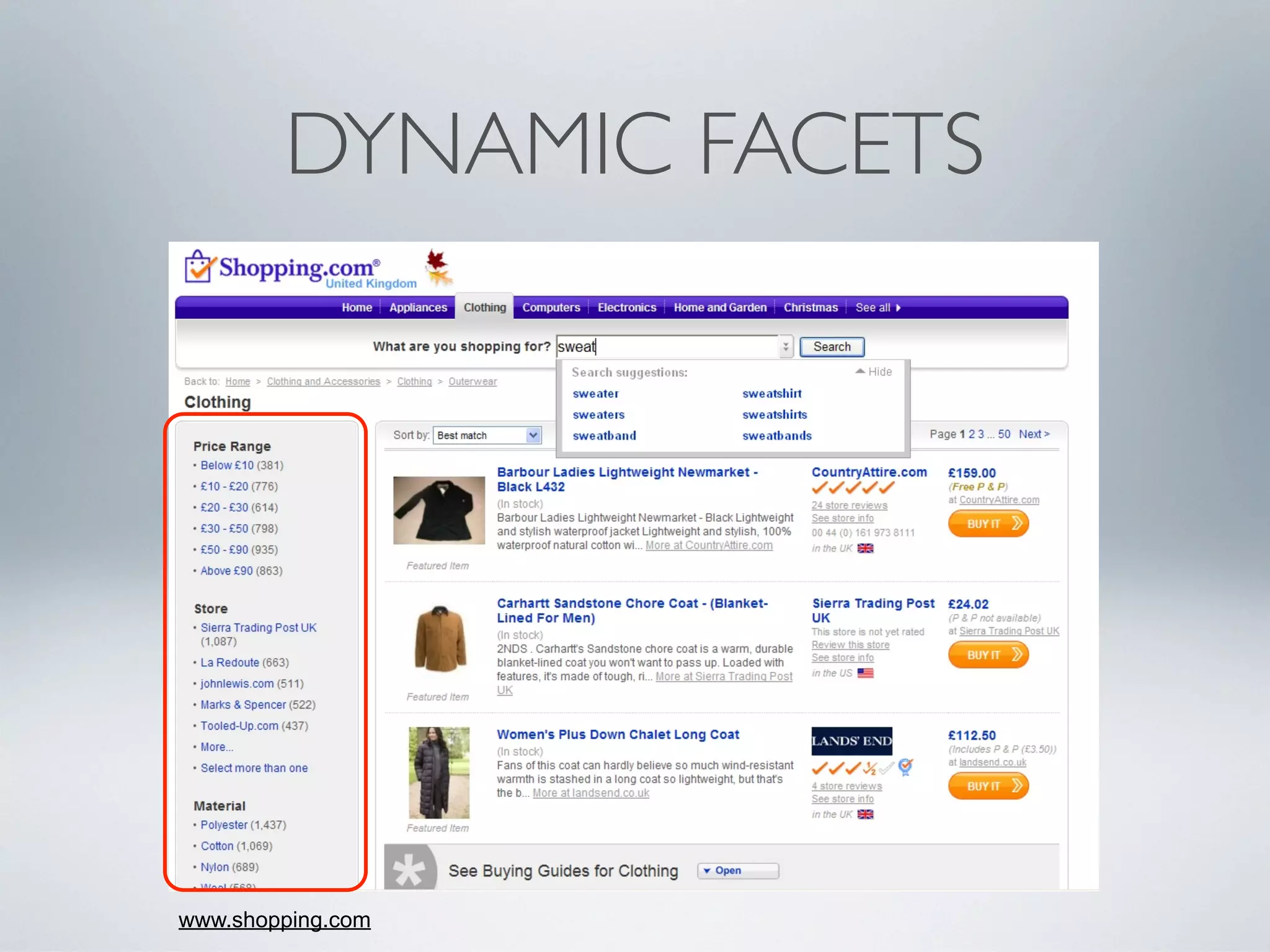The height and width of the screenshot is (952, 1270).
Task: Filter by price £50 - £90
Action: (x=224, y=550)
